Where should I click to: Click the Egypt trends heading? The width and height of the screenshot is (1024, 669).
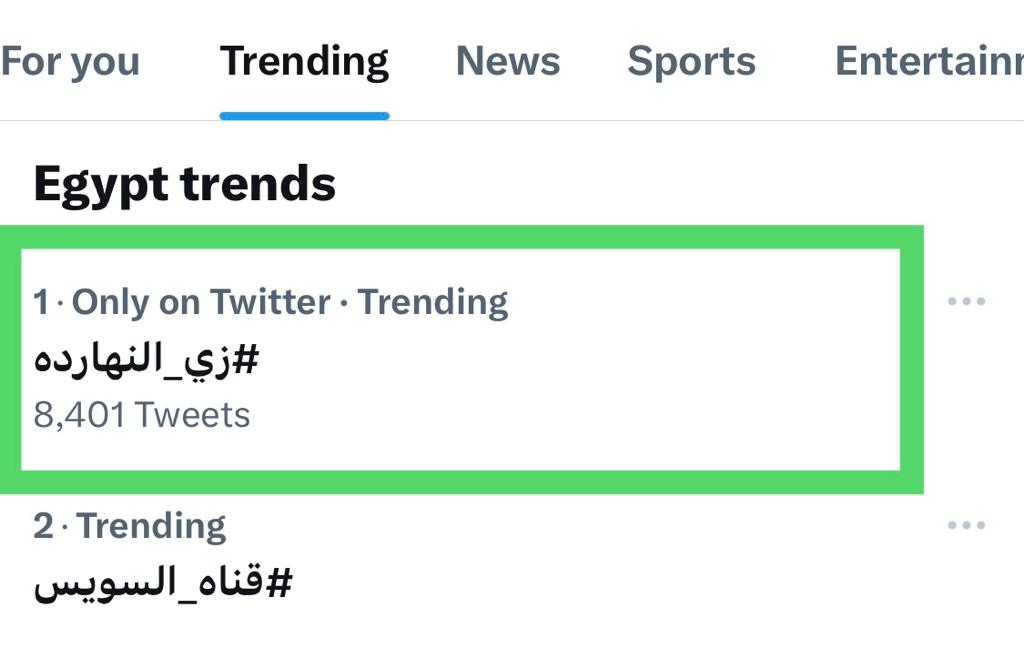pyautogui.click(x=185, y=184)
